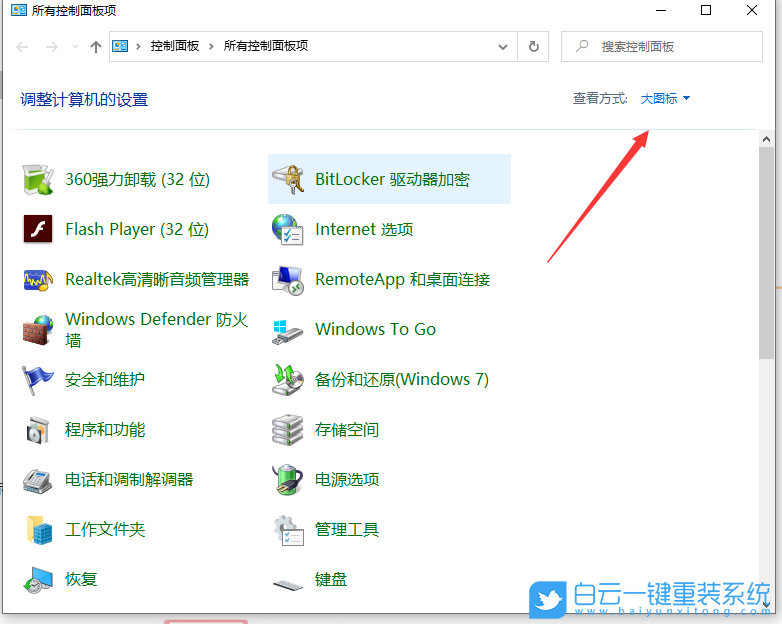Open BitLocker 驱动器加密 link
Image resolution: width=782 pixels, height=624 pixels.
tap(392, 180)
